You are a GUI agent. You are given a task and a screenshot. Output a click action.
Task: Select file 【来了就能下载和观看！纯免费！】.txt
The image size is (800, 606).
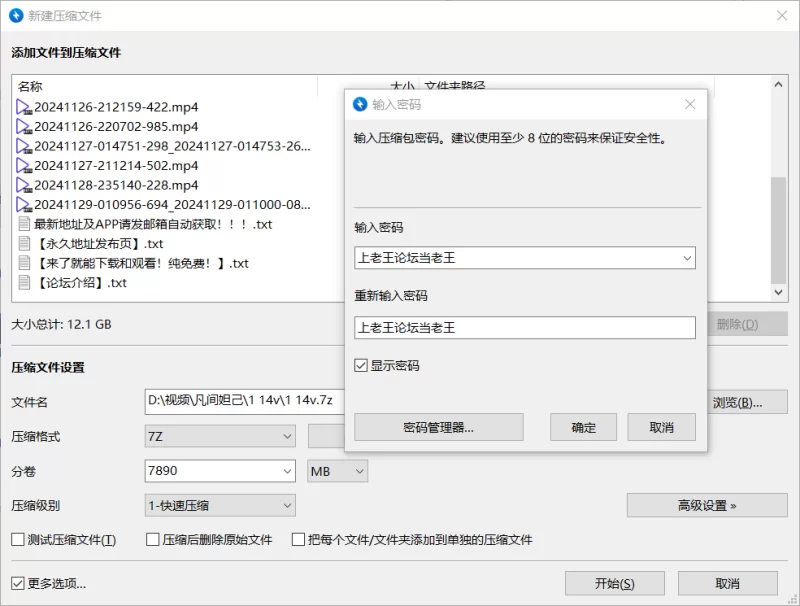pos(141,263)
